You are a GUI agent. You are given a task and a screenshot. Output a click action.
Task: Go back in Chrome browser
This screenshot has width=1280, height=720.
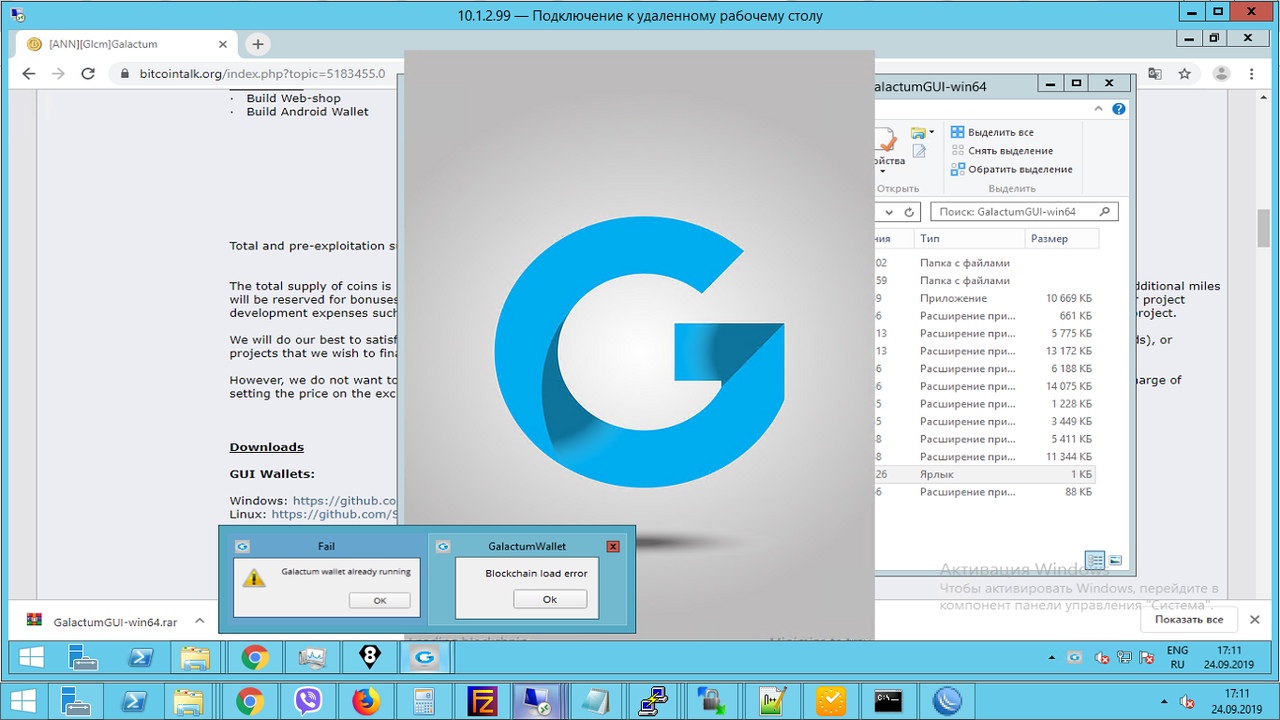point(28,74)
